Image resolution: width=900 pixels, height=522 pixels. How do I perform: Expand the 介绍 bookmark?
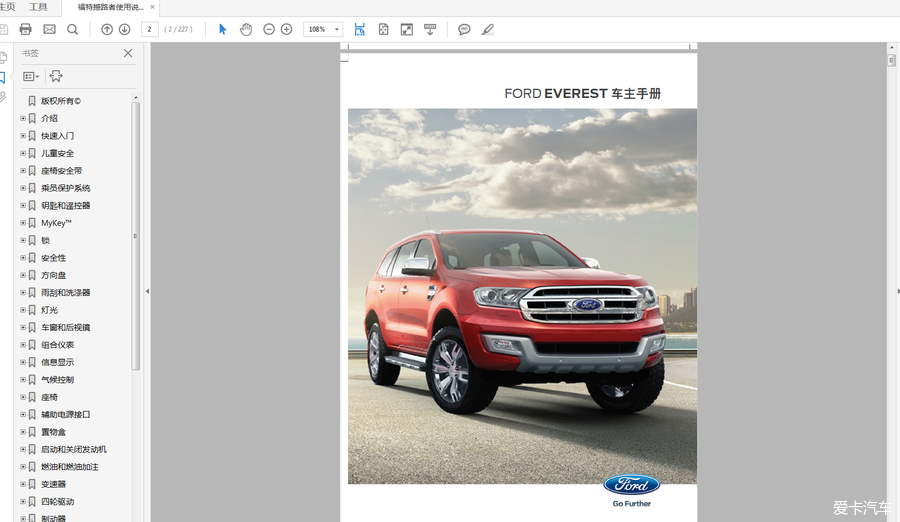click(23, 118)
